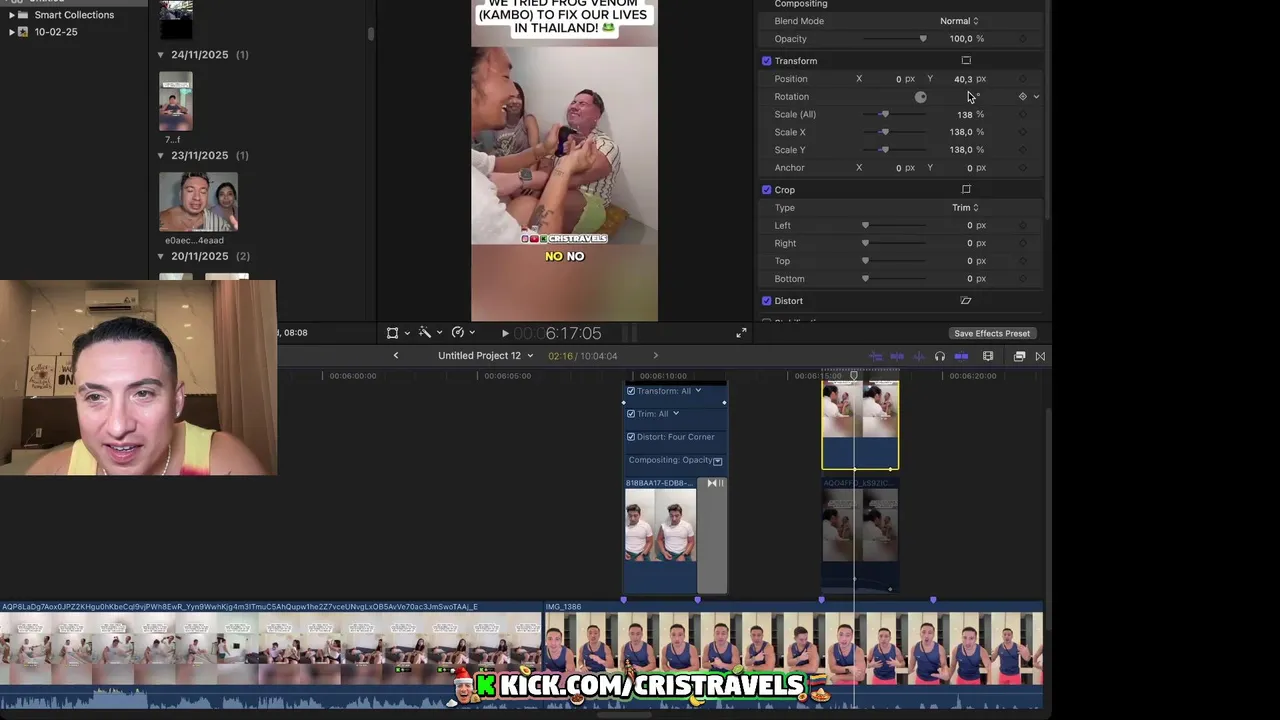Uncheck the Transform checkbox in inspector

pyautogui.click(x=767, y=61)
